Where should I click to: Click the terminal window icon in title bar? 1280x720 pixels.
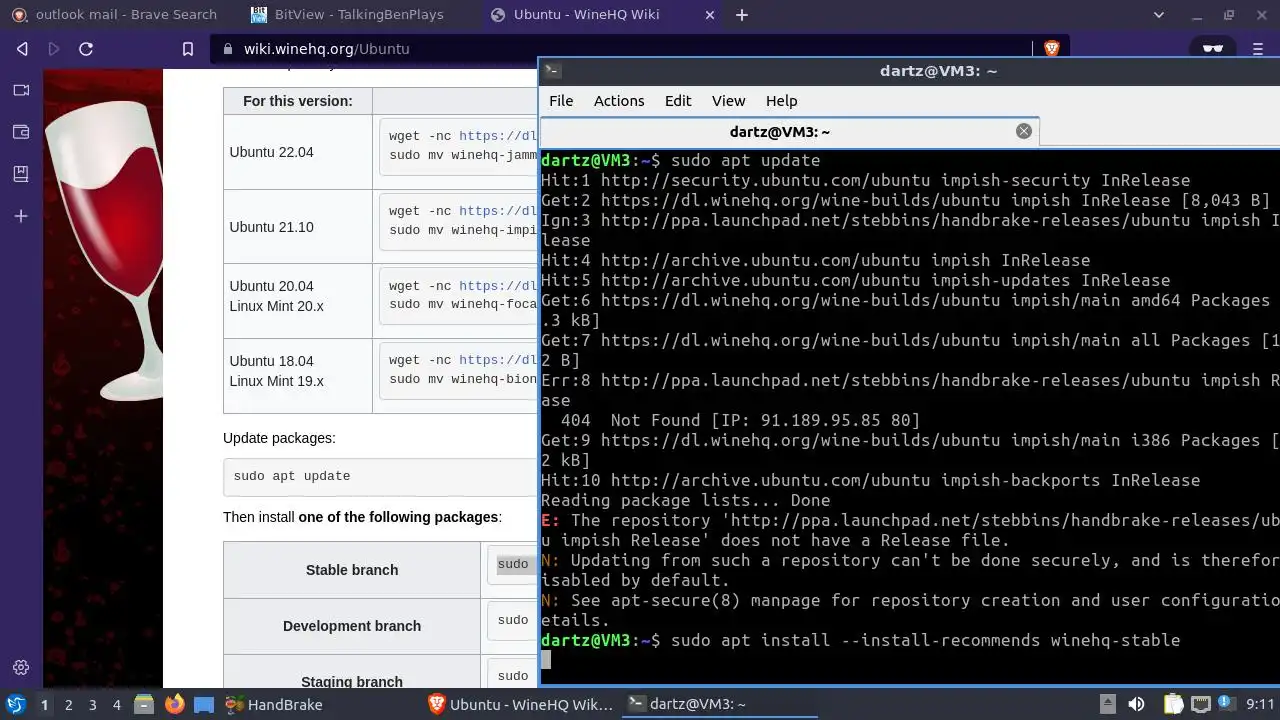click(x=552, y=70)
